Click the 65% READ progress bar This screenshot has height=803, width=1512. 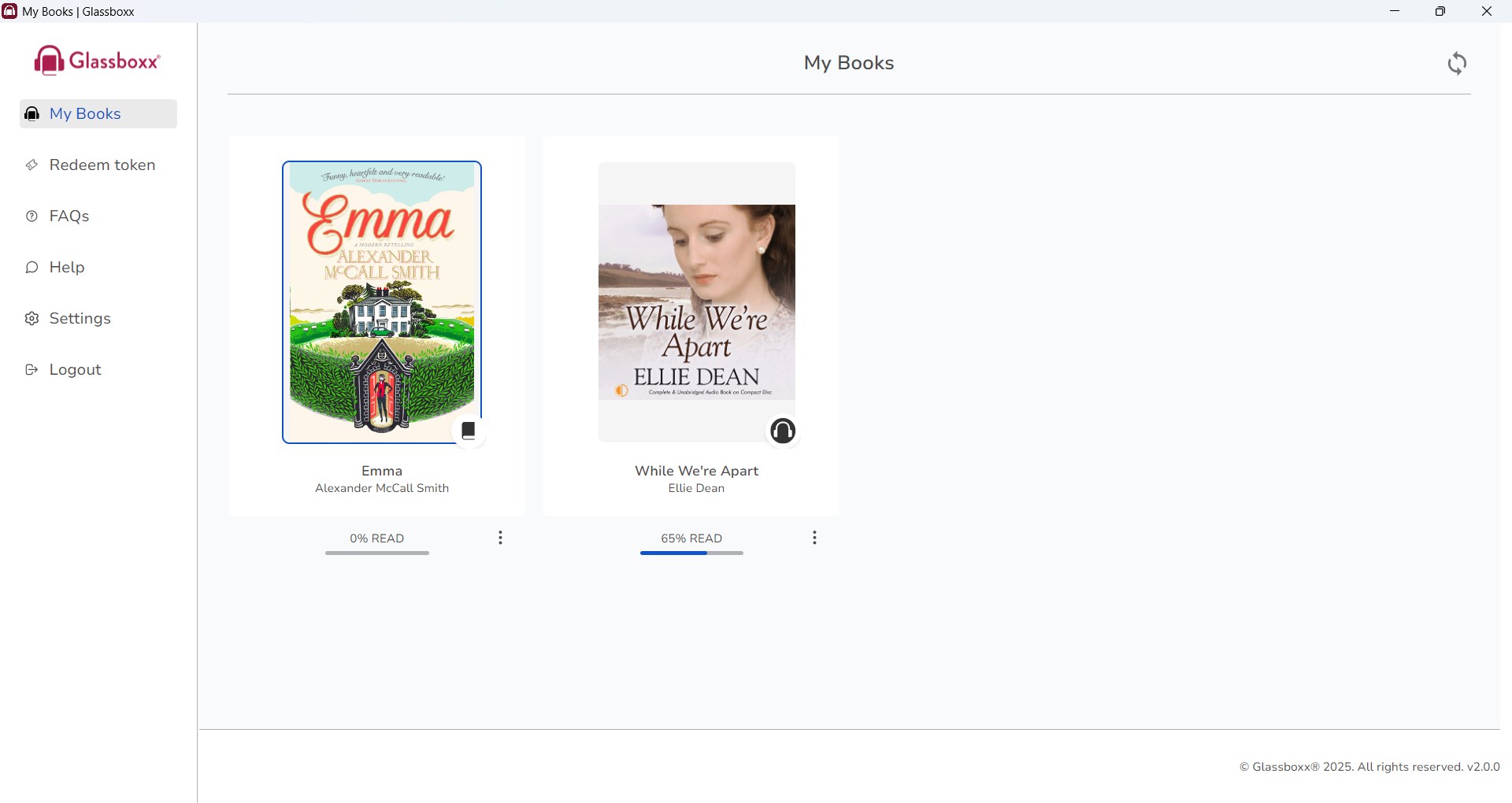tap(691, 553)
